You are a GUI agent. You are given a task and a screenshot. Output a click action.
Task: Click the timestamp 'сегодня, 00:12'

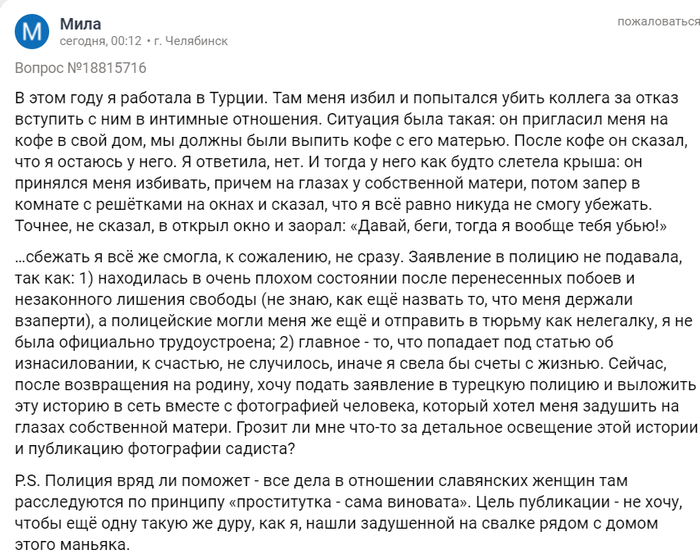pos(100,42)
